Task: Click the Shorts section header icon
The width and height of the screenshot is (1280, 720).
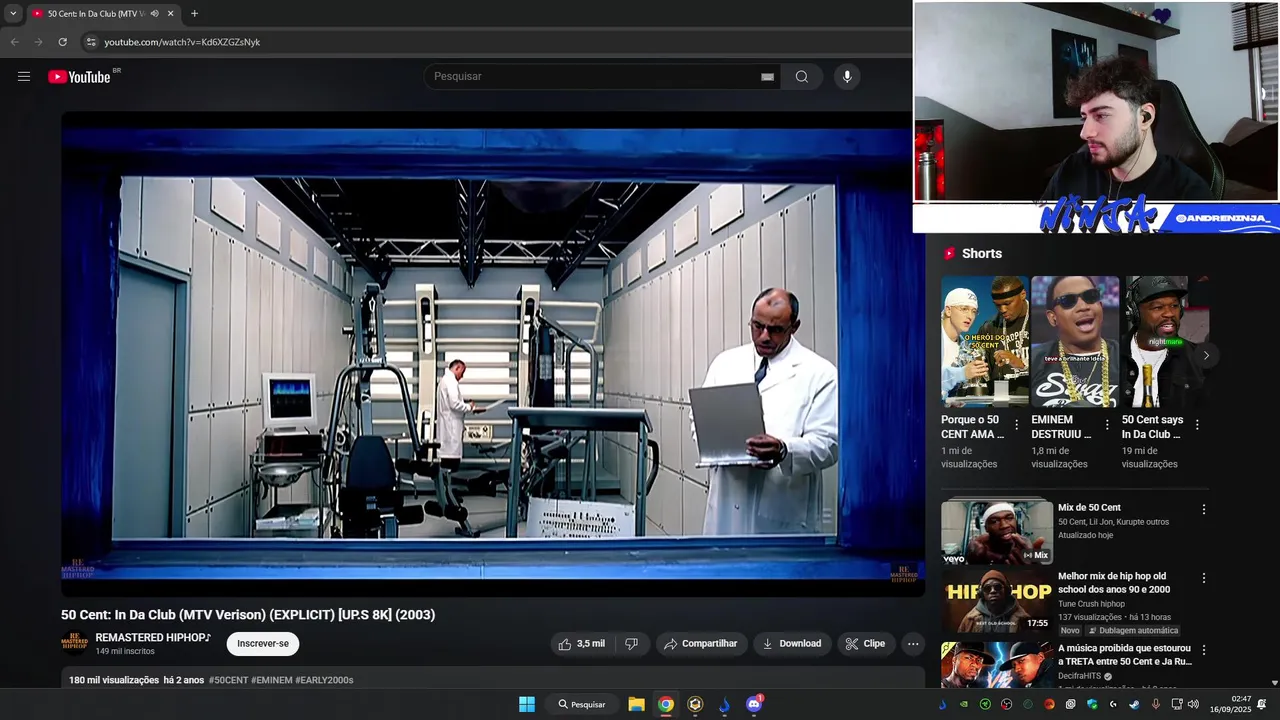Action: coord(949,254)
